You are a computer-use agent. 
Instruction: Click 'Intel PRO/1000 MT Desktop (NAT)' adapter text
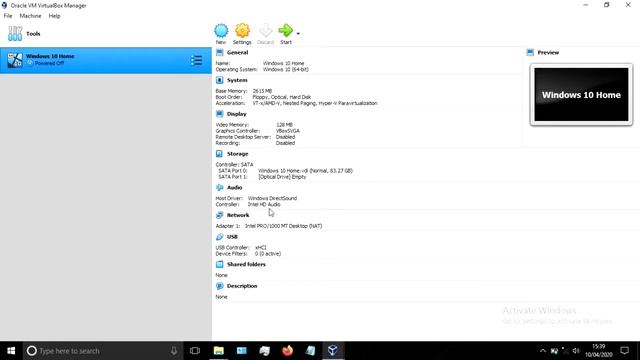(x=283, y=226)
